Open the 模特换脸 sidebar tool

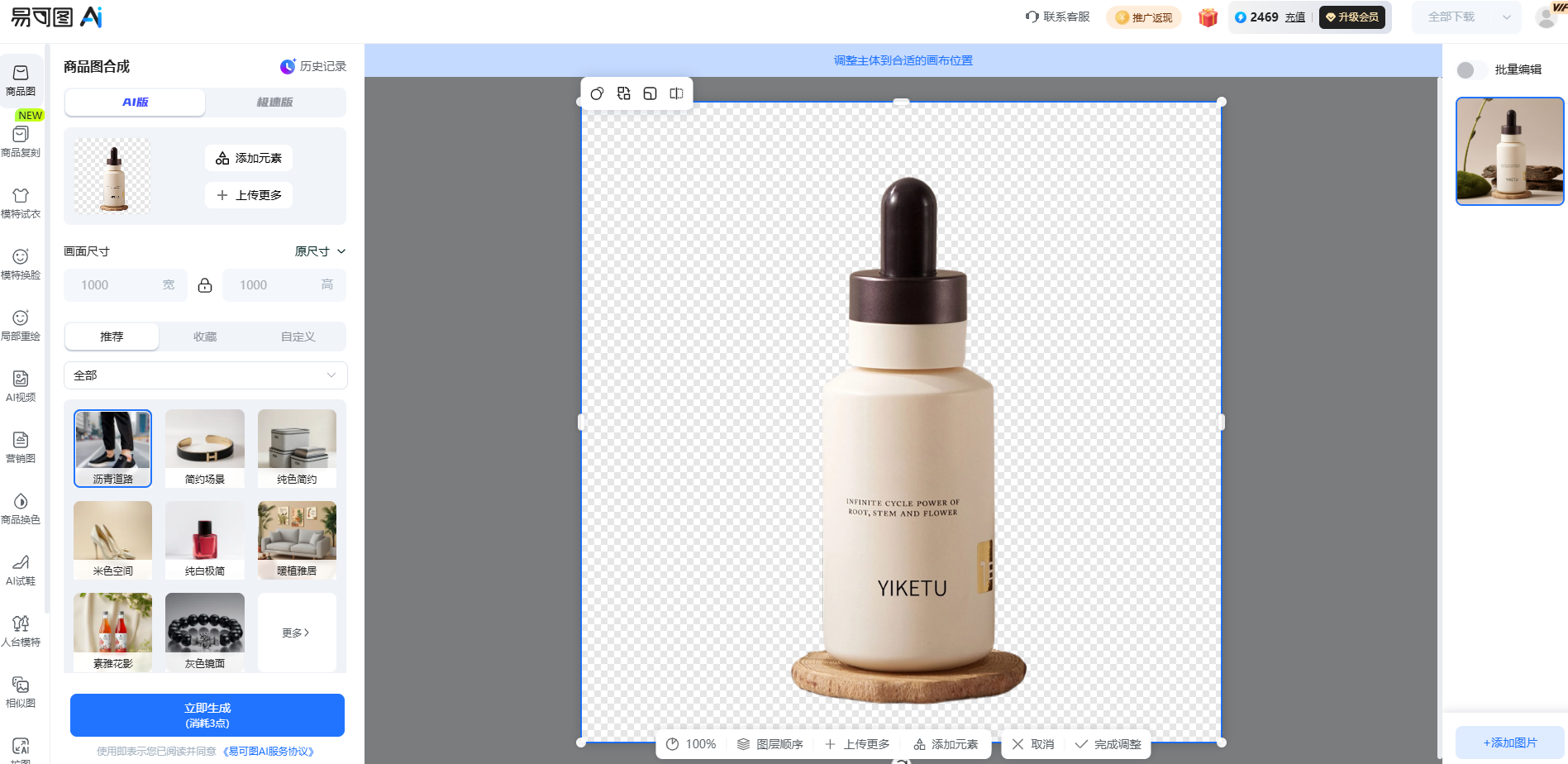coord(21,264)
